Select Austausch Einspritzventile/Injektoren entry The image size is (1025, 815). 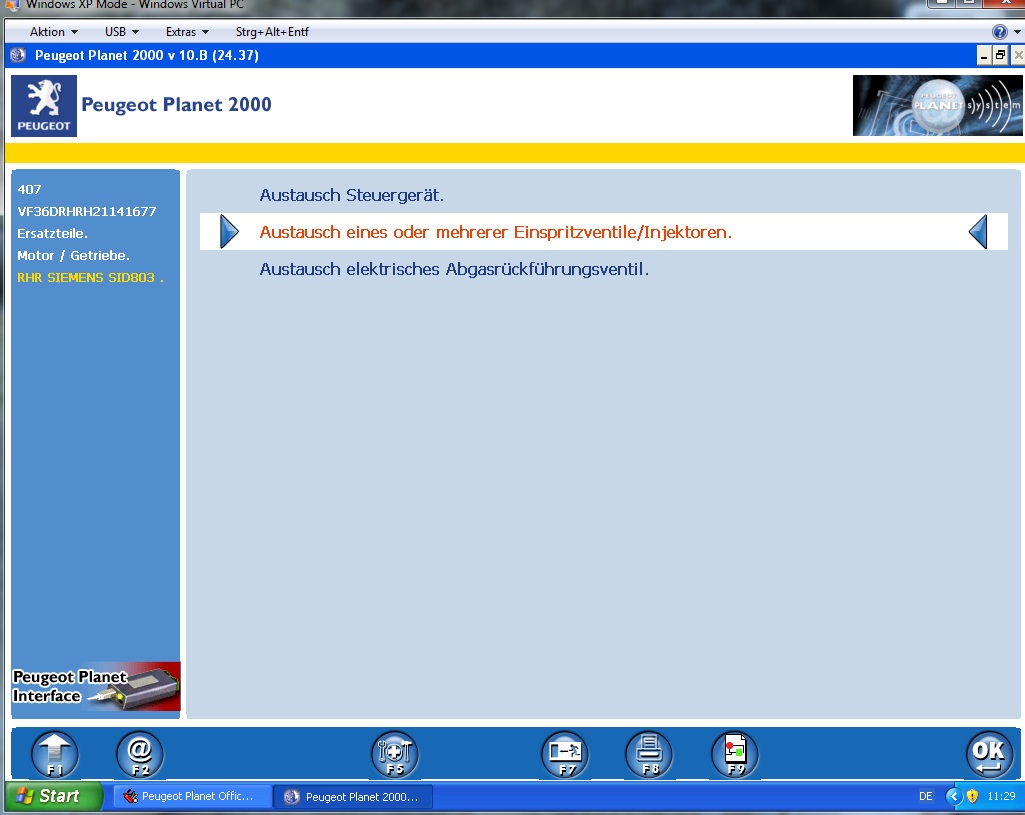(x=495, y=232)
